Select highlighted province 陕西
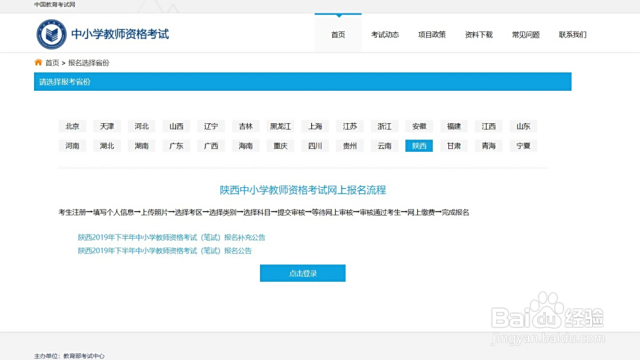The image size is (640, 360). click(x=419, y=146)
